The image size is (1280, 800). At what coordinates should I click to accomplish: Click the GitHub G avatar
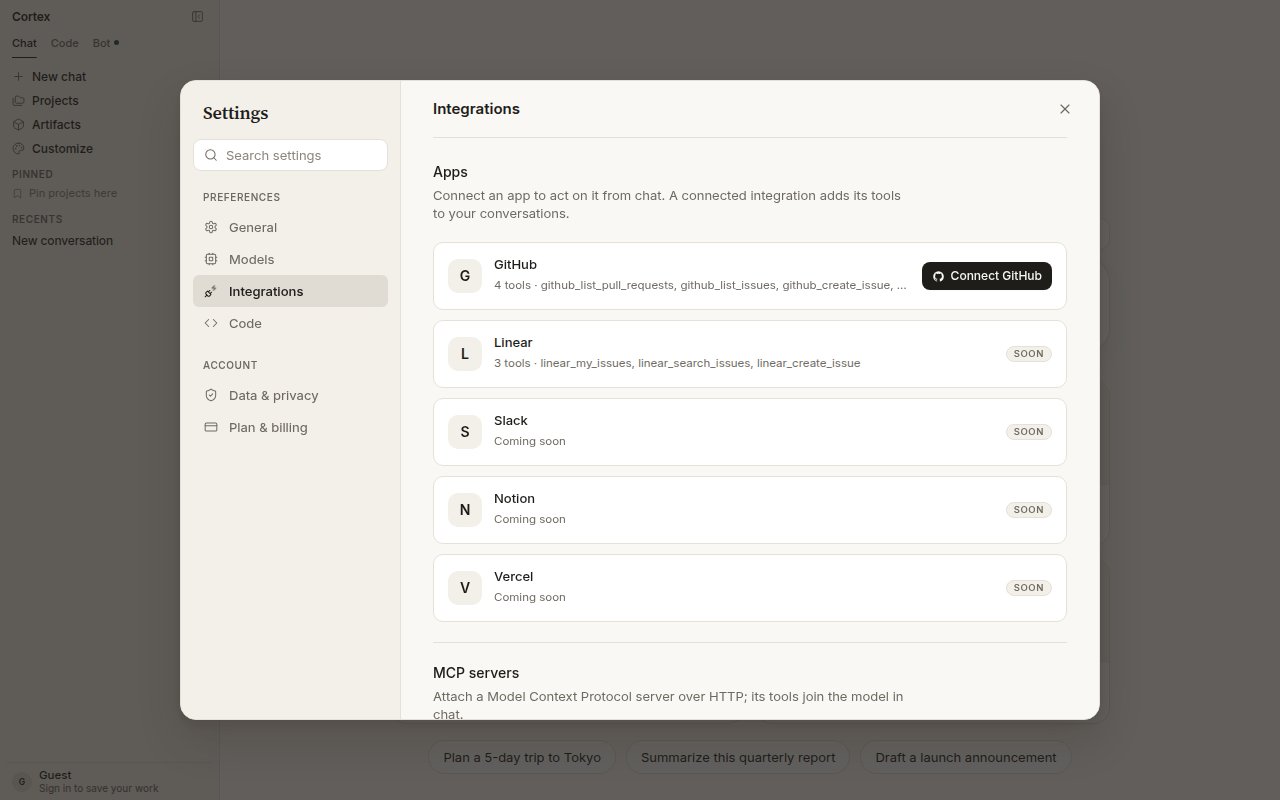(465, 276)
